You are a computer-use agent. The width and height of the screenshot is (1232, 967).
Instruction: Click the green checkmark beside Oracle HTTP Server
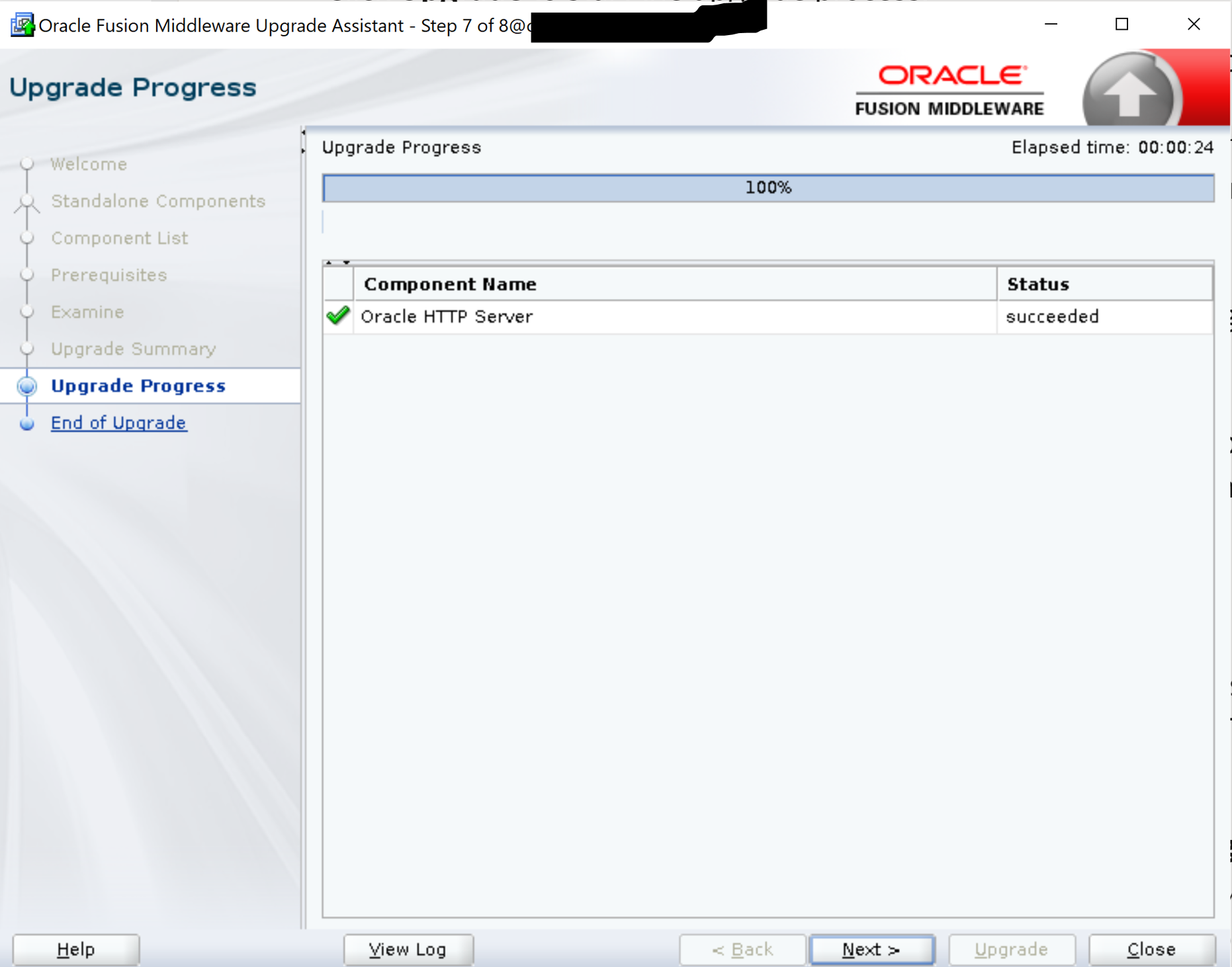[x=338, y=316]
